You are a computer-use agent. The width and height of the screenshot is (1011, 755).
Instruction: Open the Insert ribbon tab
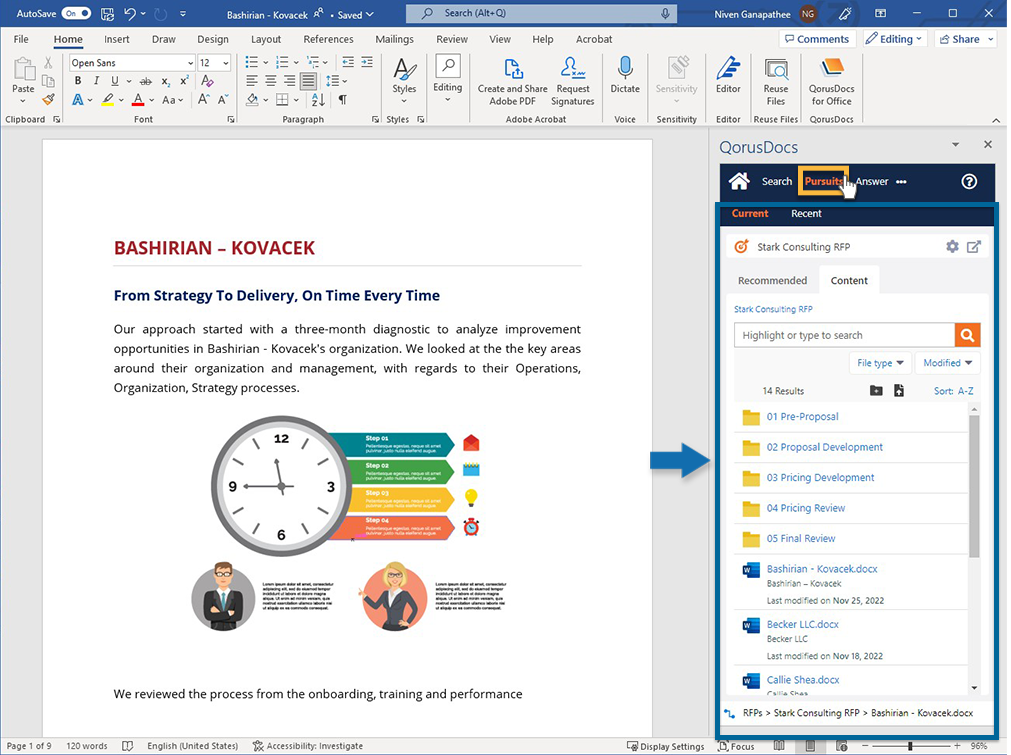click(117, 39)
